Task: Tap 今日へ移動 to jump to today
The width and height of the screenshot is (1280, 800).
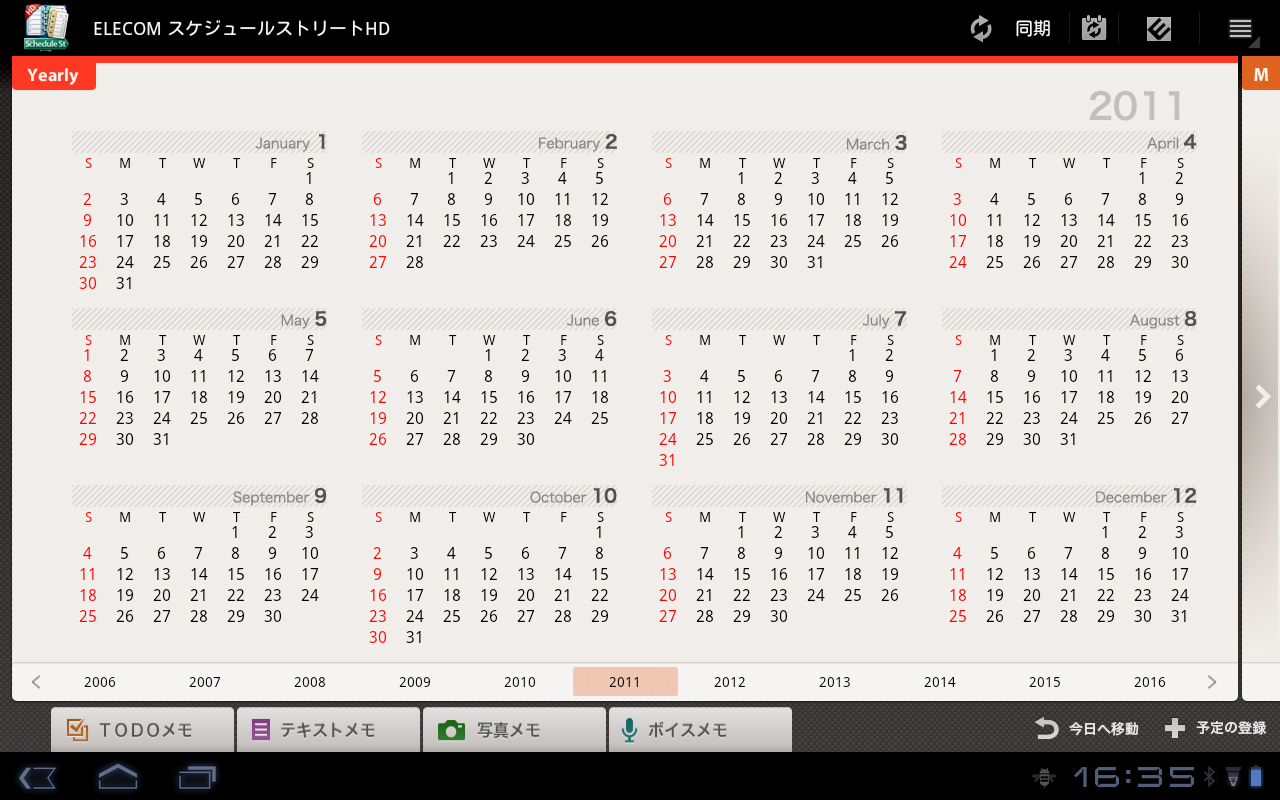Action: (x=1104, y=729)
